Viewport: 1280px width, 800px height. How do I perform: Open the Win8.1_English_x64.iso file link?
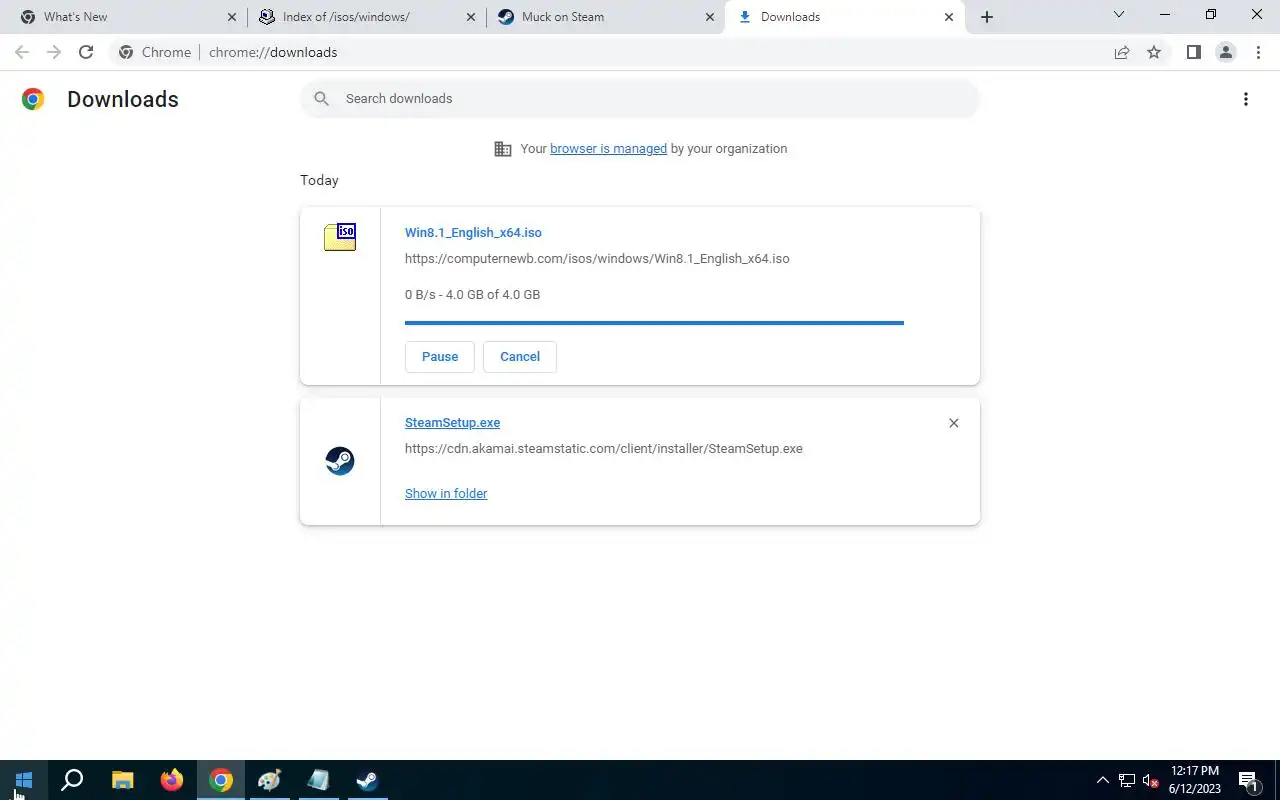pyautogui.click(x=473, y=233)
